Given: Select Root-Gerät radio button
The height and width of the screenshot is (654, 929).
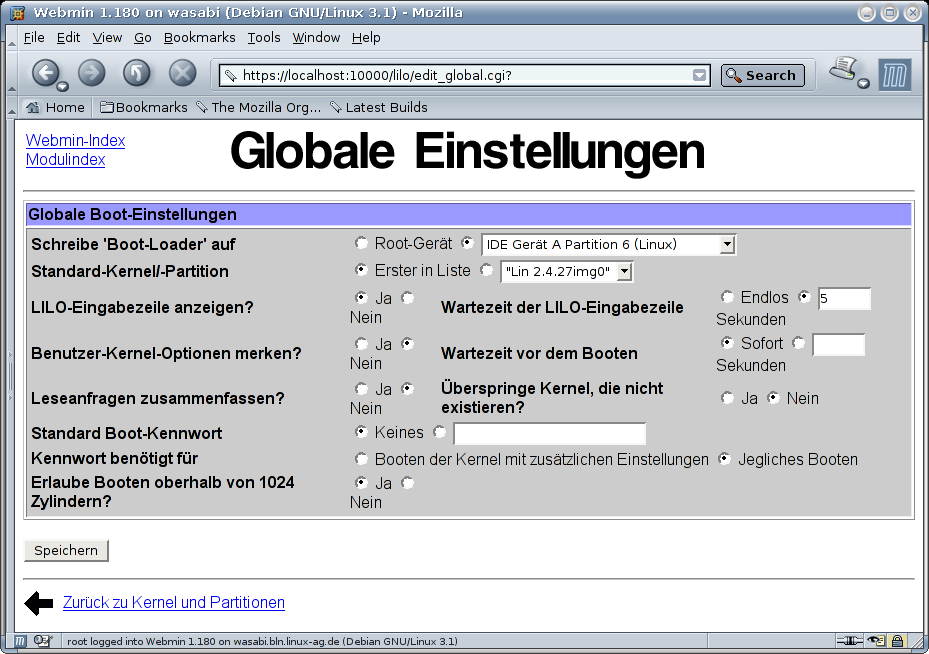Looking at the screenshot, I should [x=361, y=242].
